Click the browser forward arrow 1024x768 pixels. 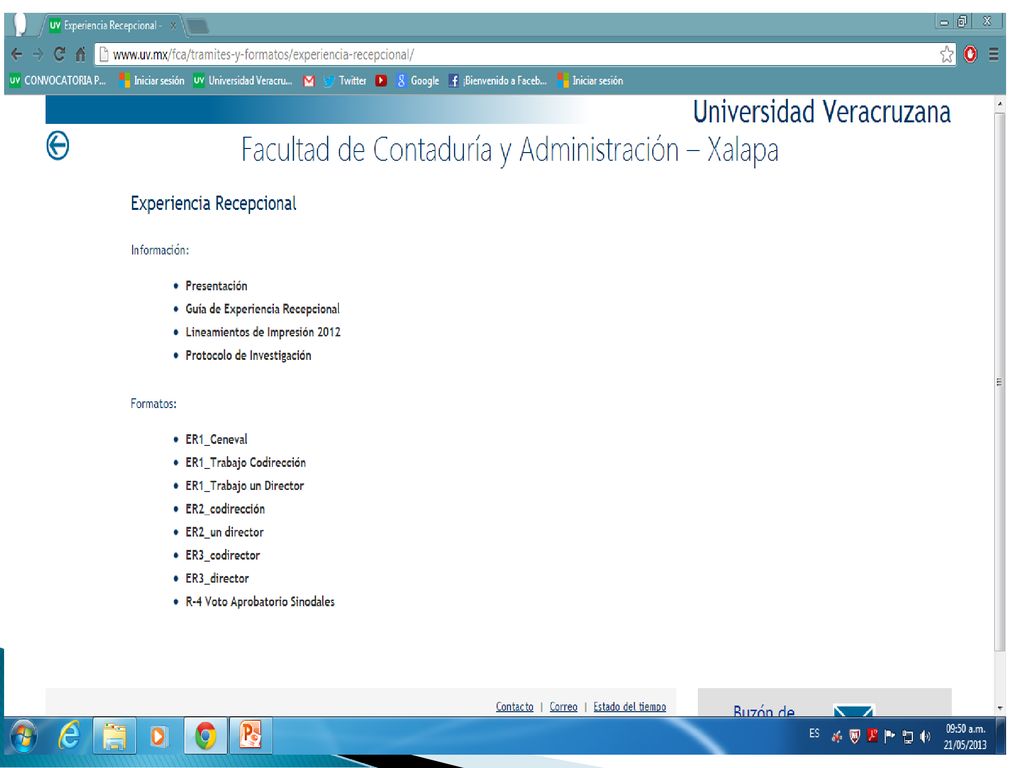[38, 54]
